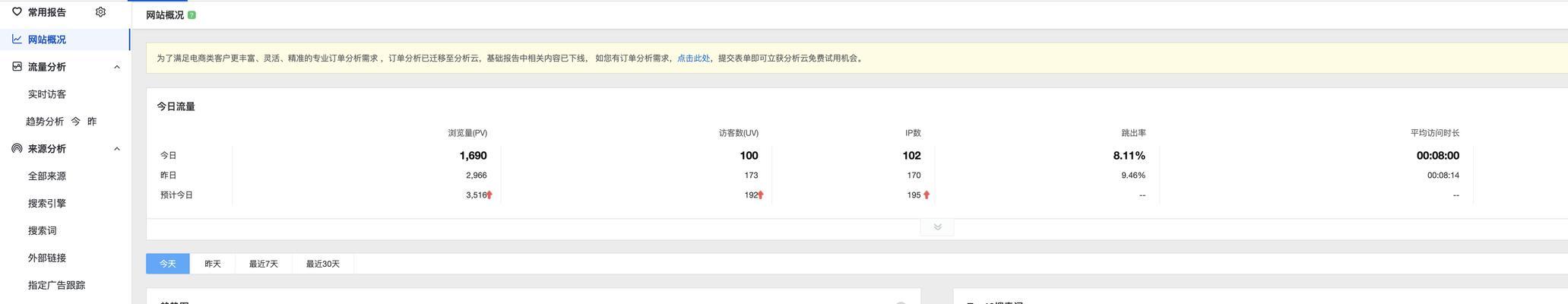The height and width of the screenshot is (304, 1568).
Task: Click the 平均访问时长 column header
Action: (x=1435, y=133)
